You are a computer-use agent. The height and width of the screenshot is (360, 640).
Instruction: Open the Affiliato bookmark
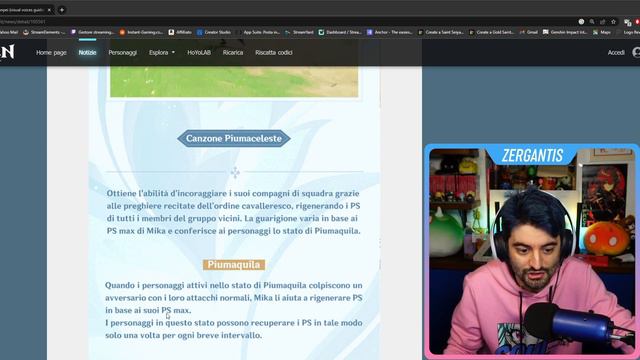pyautogui.click(x=180, y=32)
